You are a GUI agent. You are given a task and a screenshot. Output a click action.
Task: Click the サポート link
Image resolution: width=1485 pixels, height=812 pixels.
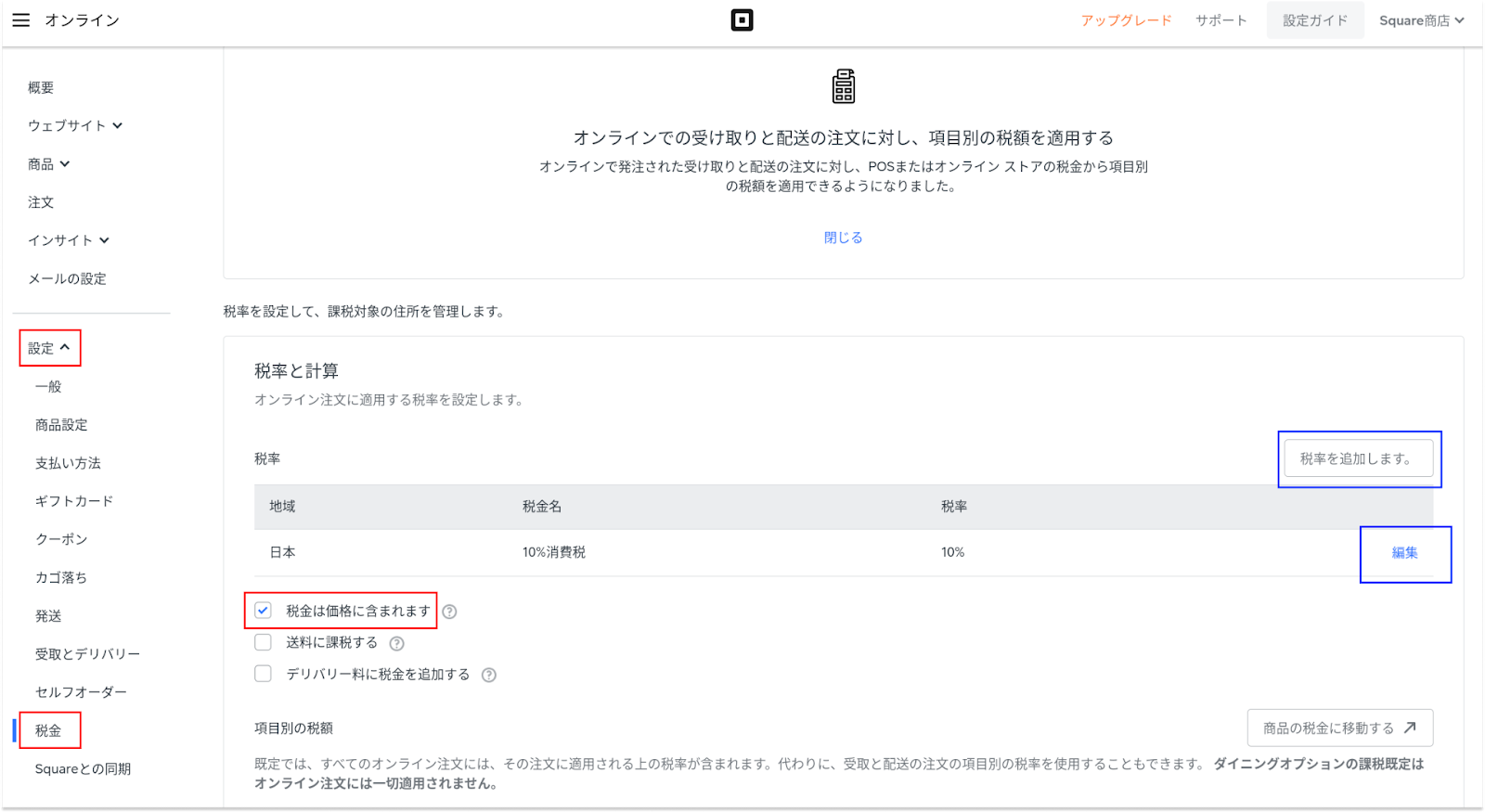point(1220,20)
